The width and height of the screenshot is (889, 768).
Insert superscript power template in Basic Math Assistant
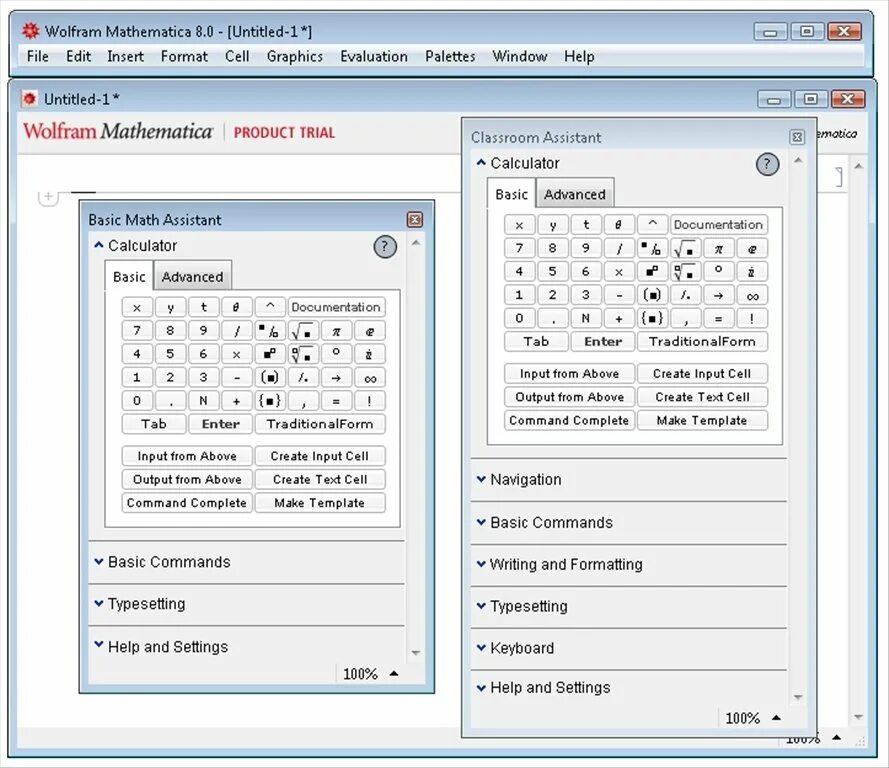click(270, 354)
